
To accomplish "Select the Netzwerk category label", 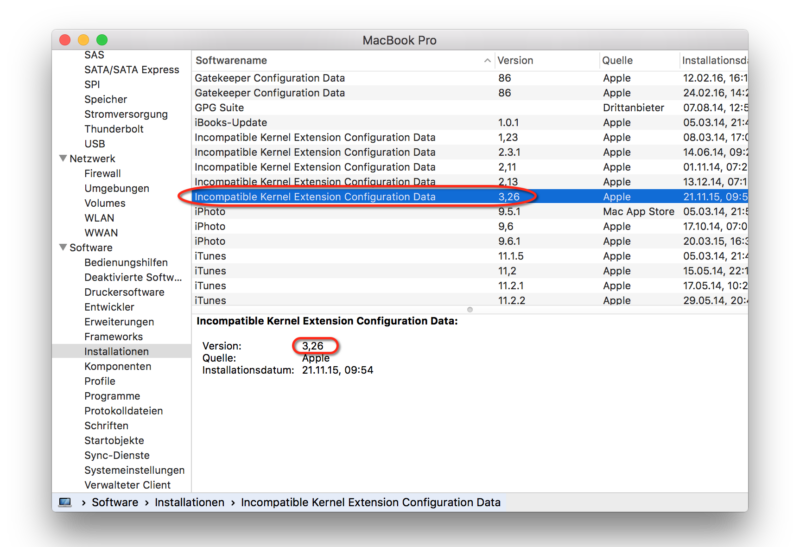I will tap(92, 158).
